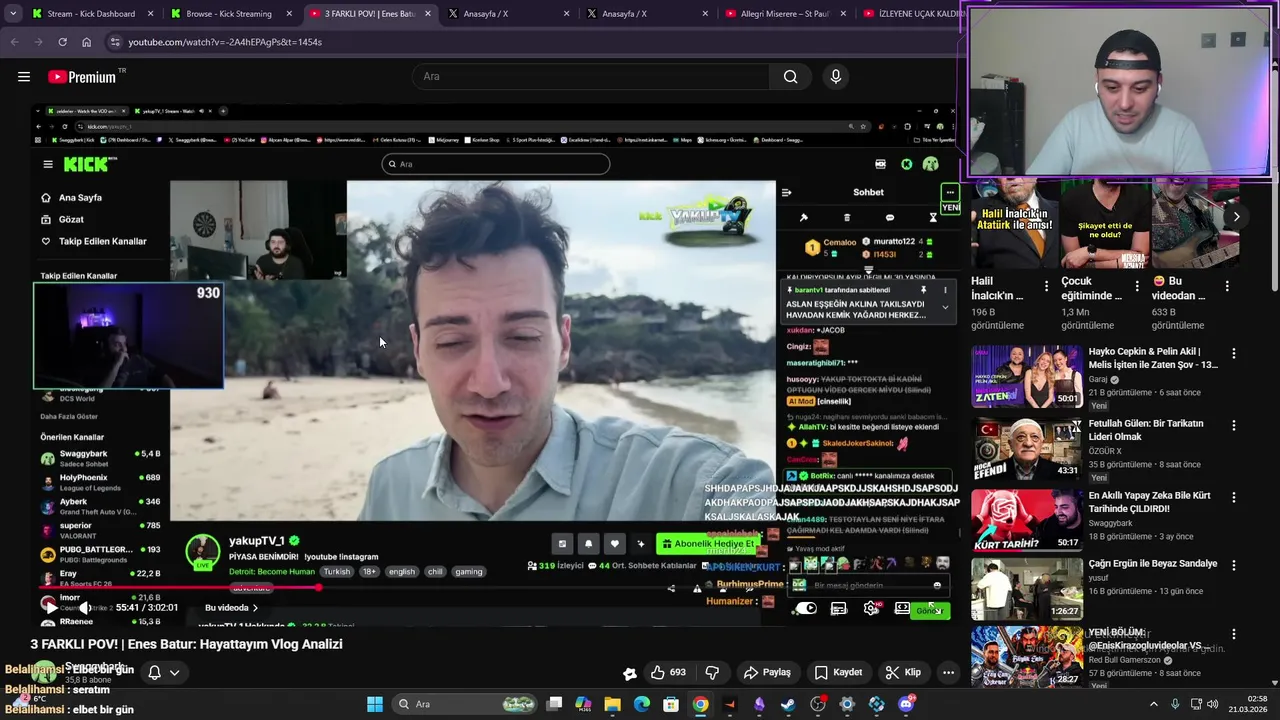Toggle subtitles in the video player

839,608
